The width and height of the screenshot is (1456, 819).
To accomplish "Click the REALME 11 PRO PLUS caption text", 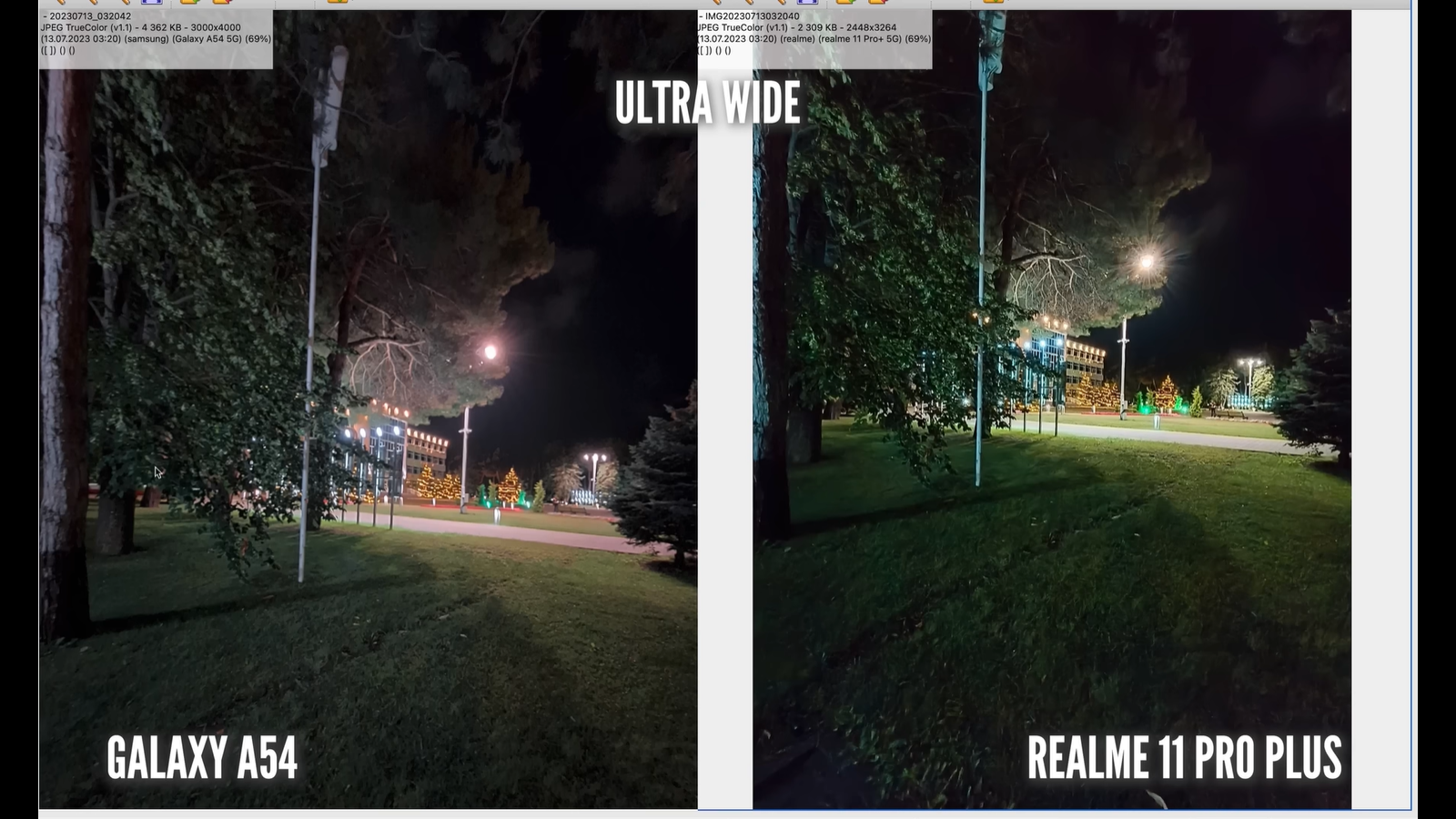I will [1185, 757].
